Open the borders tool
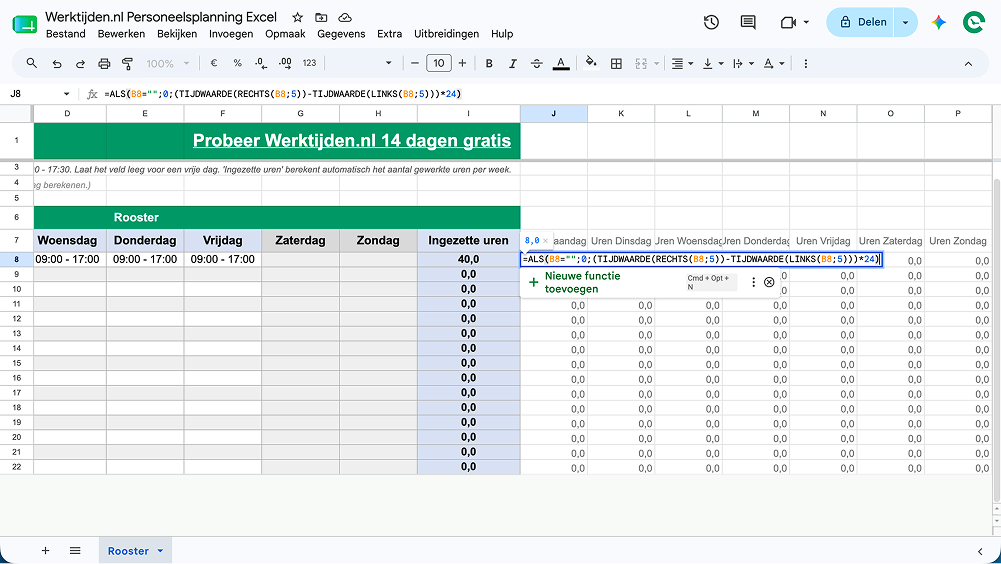The image size is (1001, 564). coord(616,63)
